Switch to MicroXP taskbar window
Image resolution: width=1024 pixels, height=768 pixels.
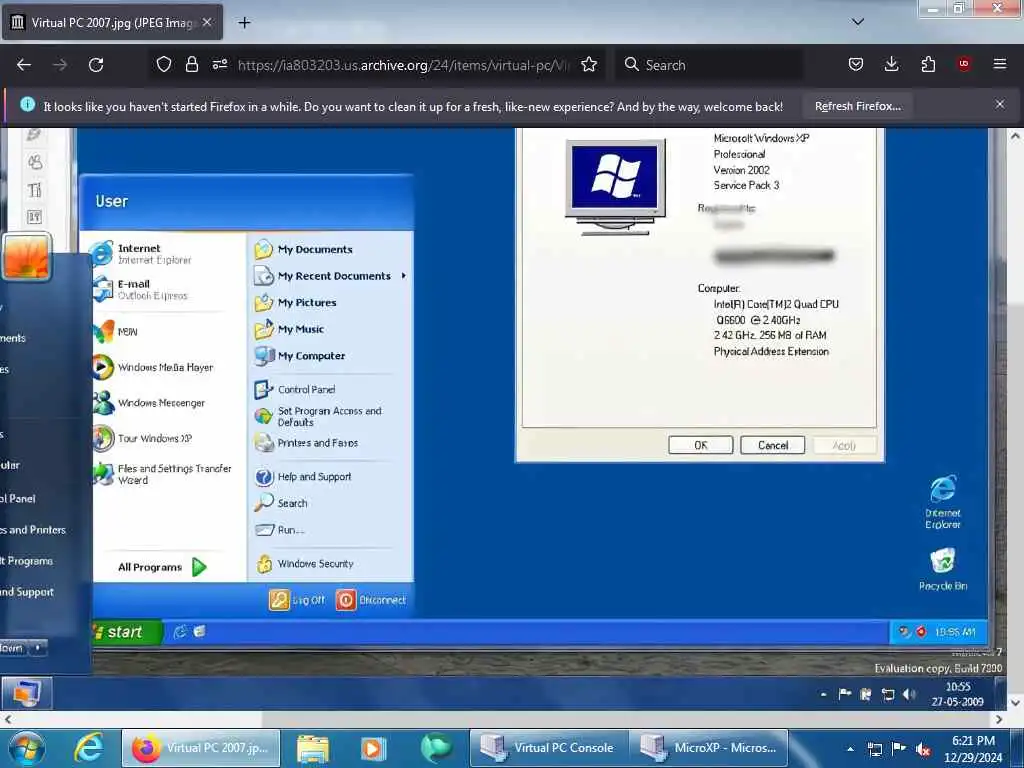pos(709,748)
